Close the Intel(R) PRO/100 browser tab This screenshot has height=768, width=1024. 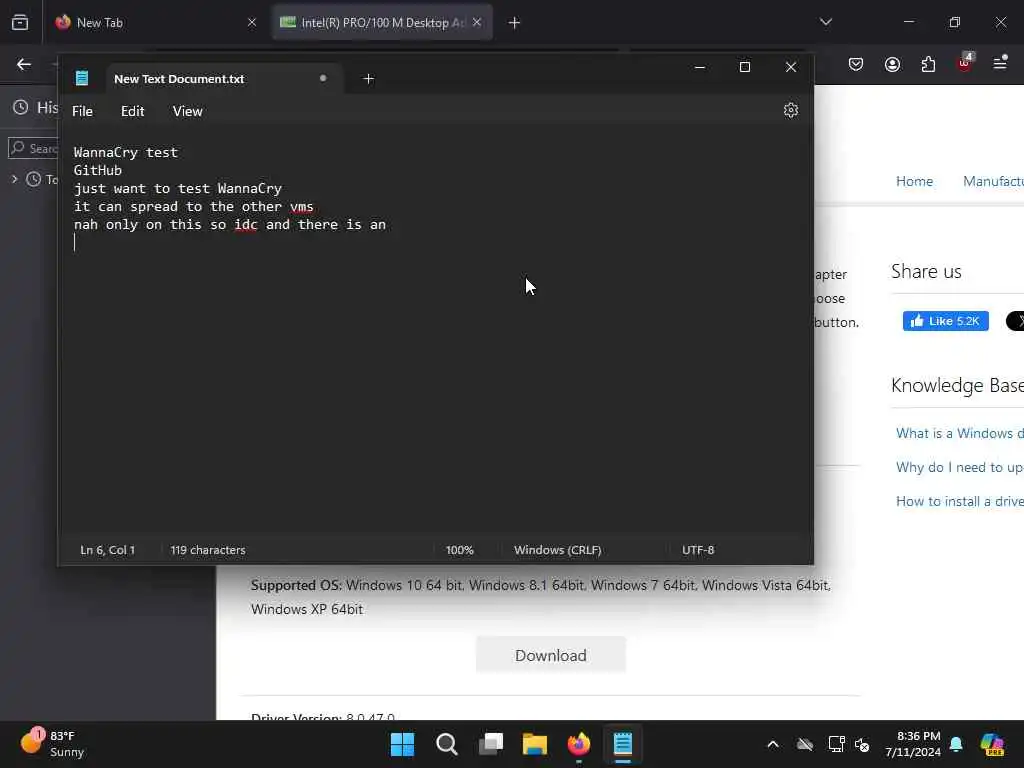tap(477, 23)
